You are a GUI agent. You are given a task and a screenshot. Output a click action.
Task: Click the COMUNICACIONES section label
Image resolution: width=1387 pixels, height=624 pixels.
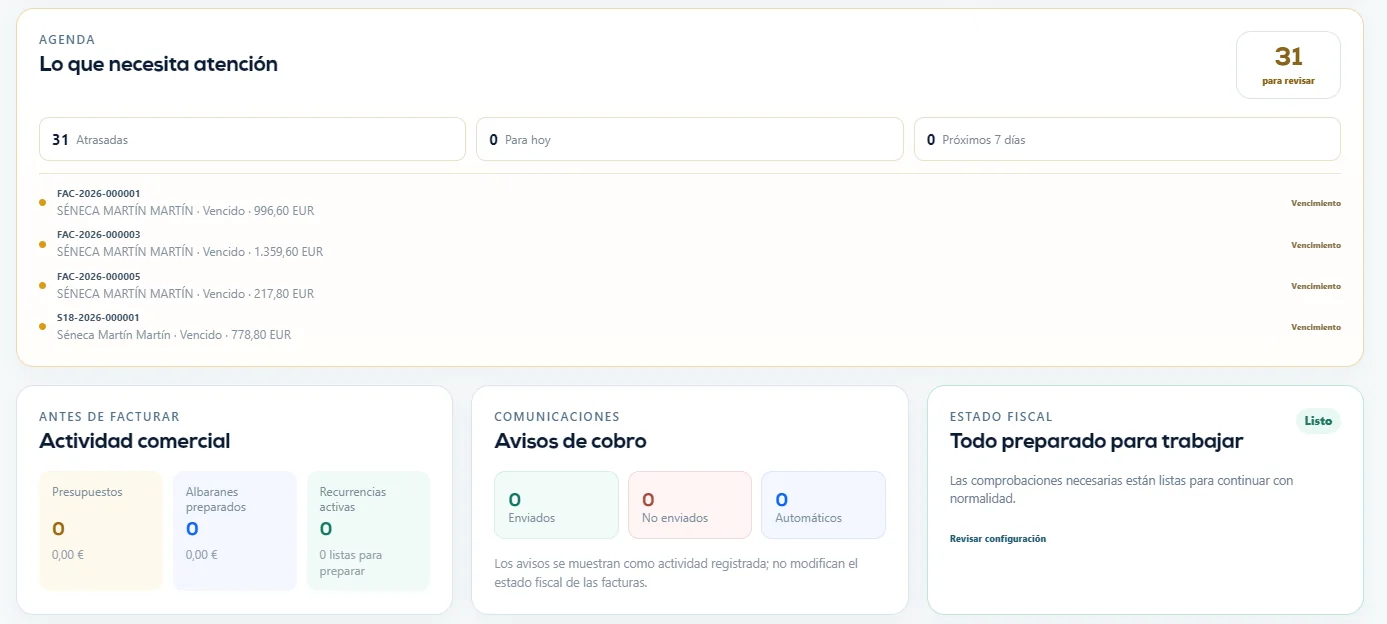557,417
